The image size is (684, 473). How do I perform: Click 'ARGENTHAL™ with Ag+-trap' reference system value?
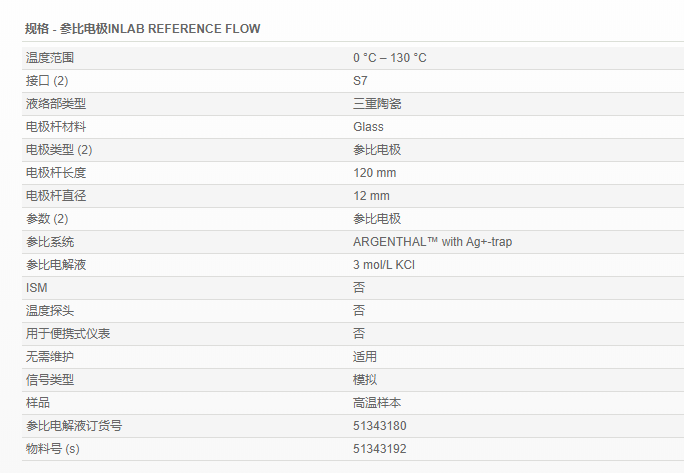tap(433, 242)
